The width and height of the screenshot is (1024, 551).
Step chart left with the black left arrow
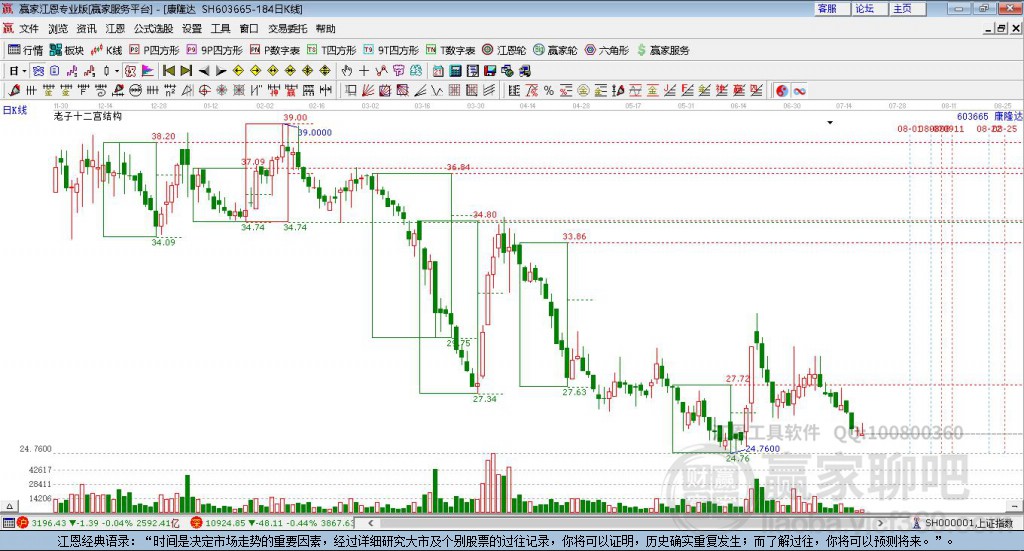[204, 71]
